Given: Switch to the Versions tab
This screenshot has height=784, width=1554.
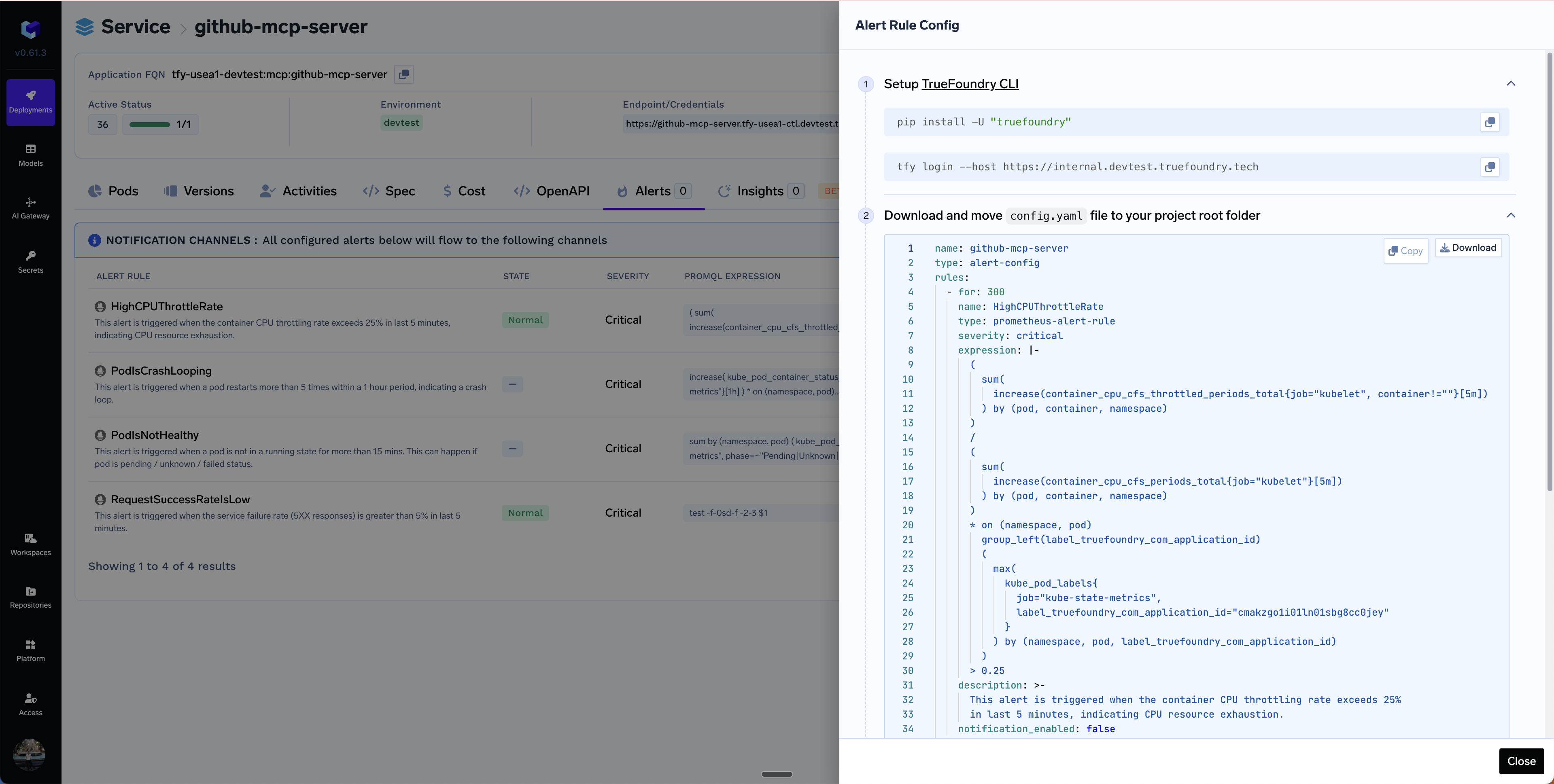Looking at the screenshot, I should [x=198, y=191].
